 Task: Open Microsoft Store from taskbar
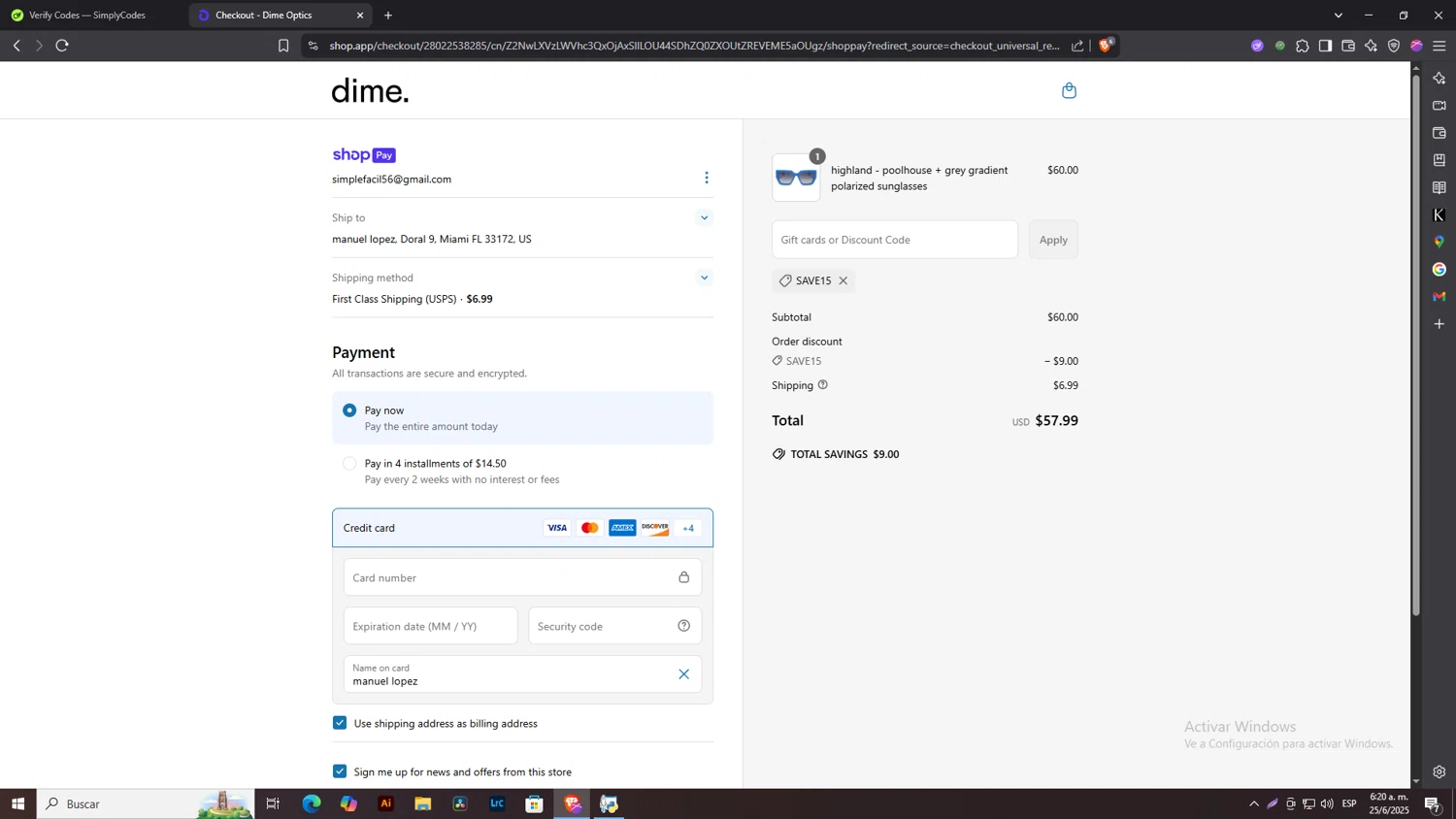(534, 803)
